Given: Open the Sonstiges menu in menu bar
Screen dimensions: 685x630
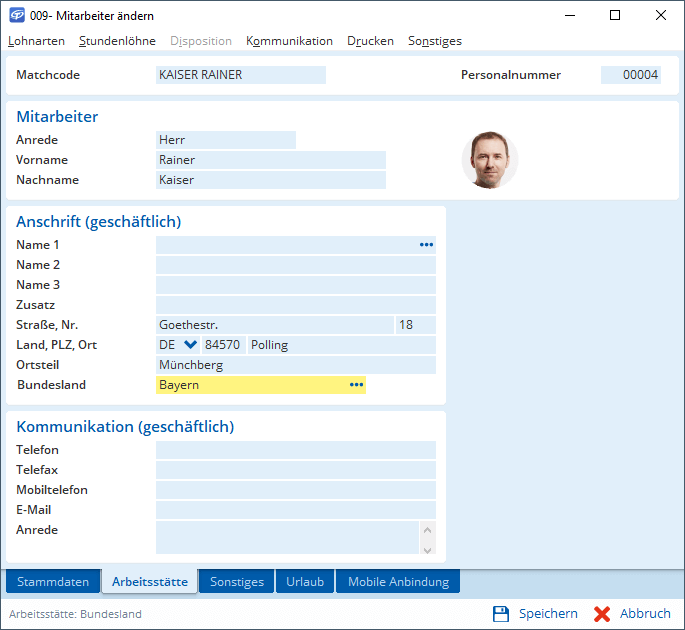Looking at the screenshot, I should [434, 41].
